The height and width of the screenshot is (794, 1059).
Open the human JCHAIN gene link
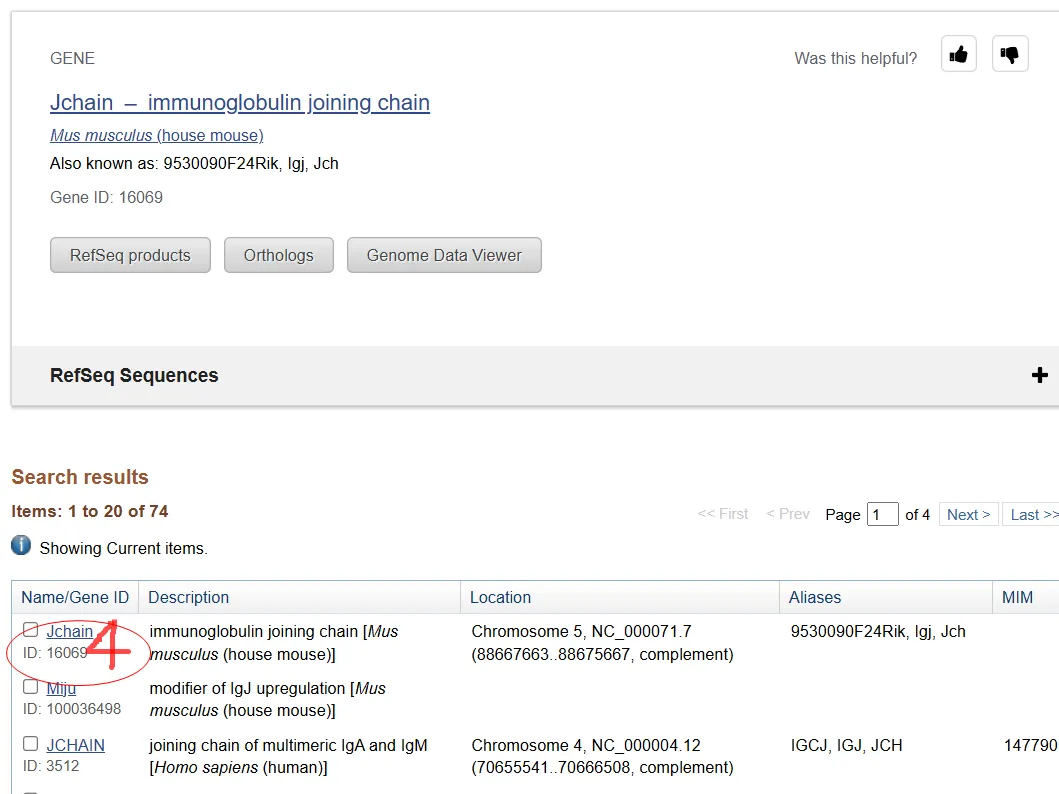point(75,745)
